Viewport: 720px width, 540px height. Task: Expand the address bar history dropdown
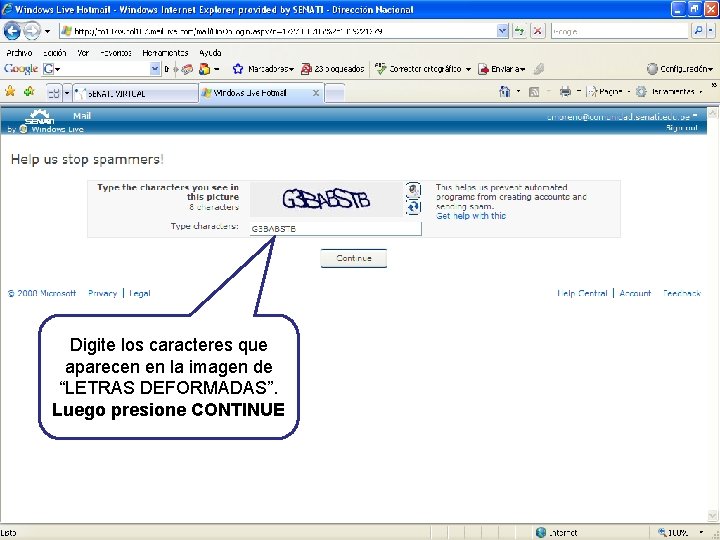pos(503,31)
